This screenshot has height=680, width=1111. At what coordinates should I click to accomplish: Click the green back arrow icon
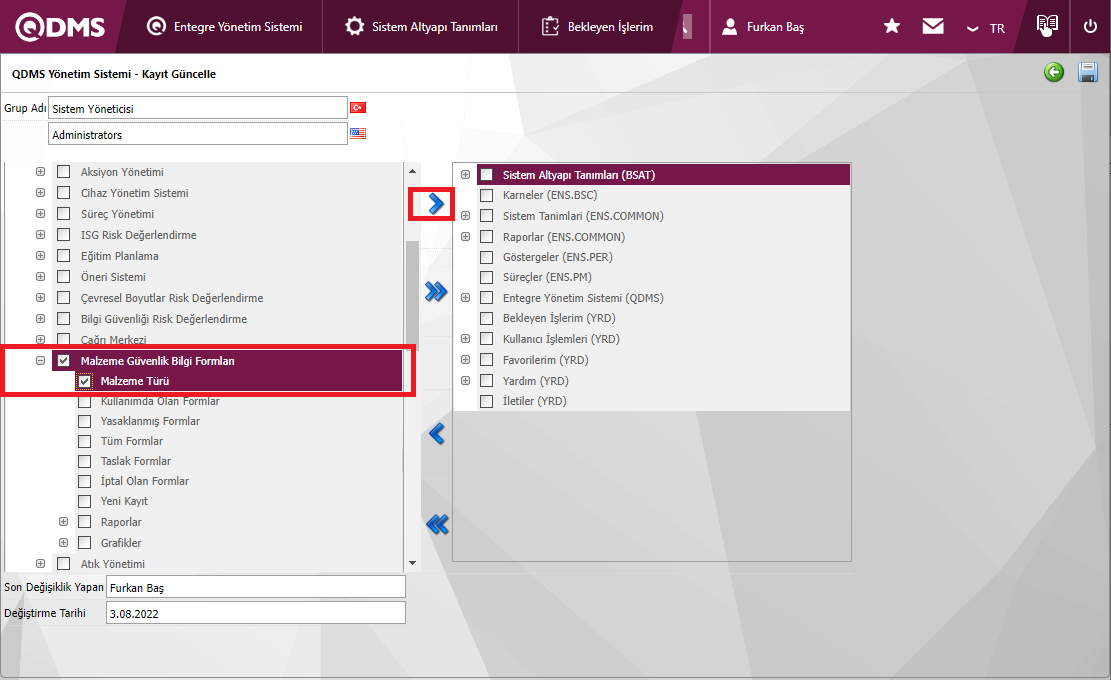(x=1054, y=72)
